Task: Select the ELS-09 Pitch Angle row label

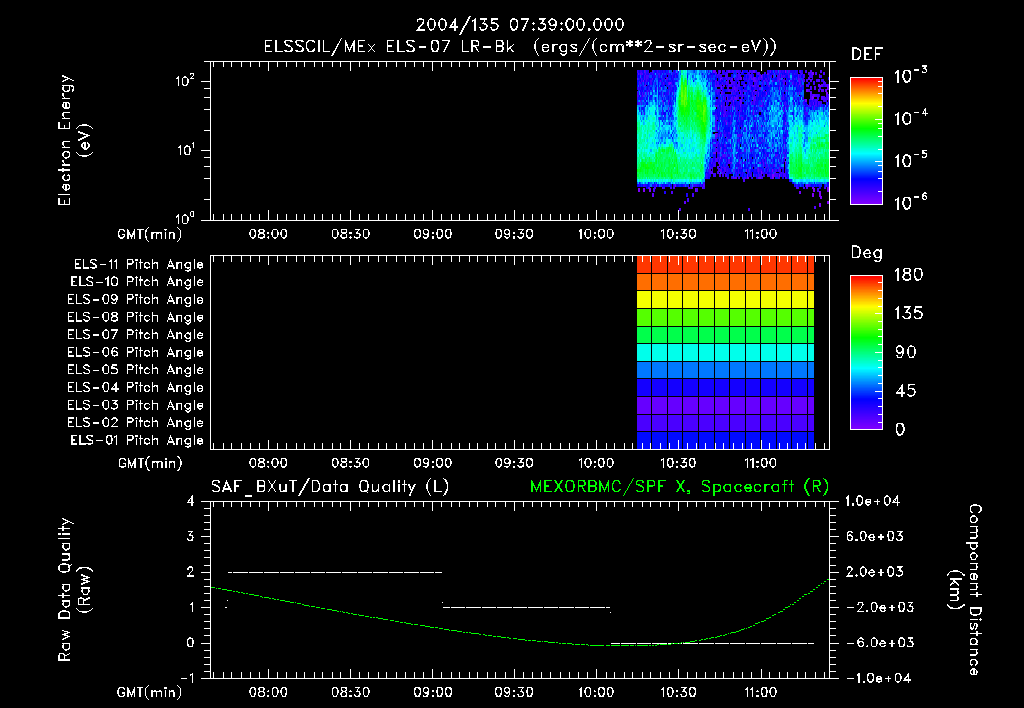Action: 136,300
